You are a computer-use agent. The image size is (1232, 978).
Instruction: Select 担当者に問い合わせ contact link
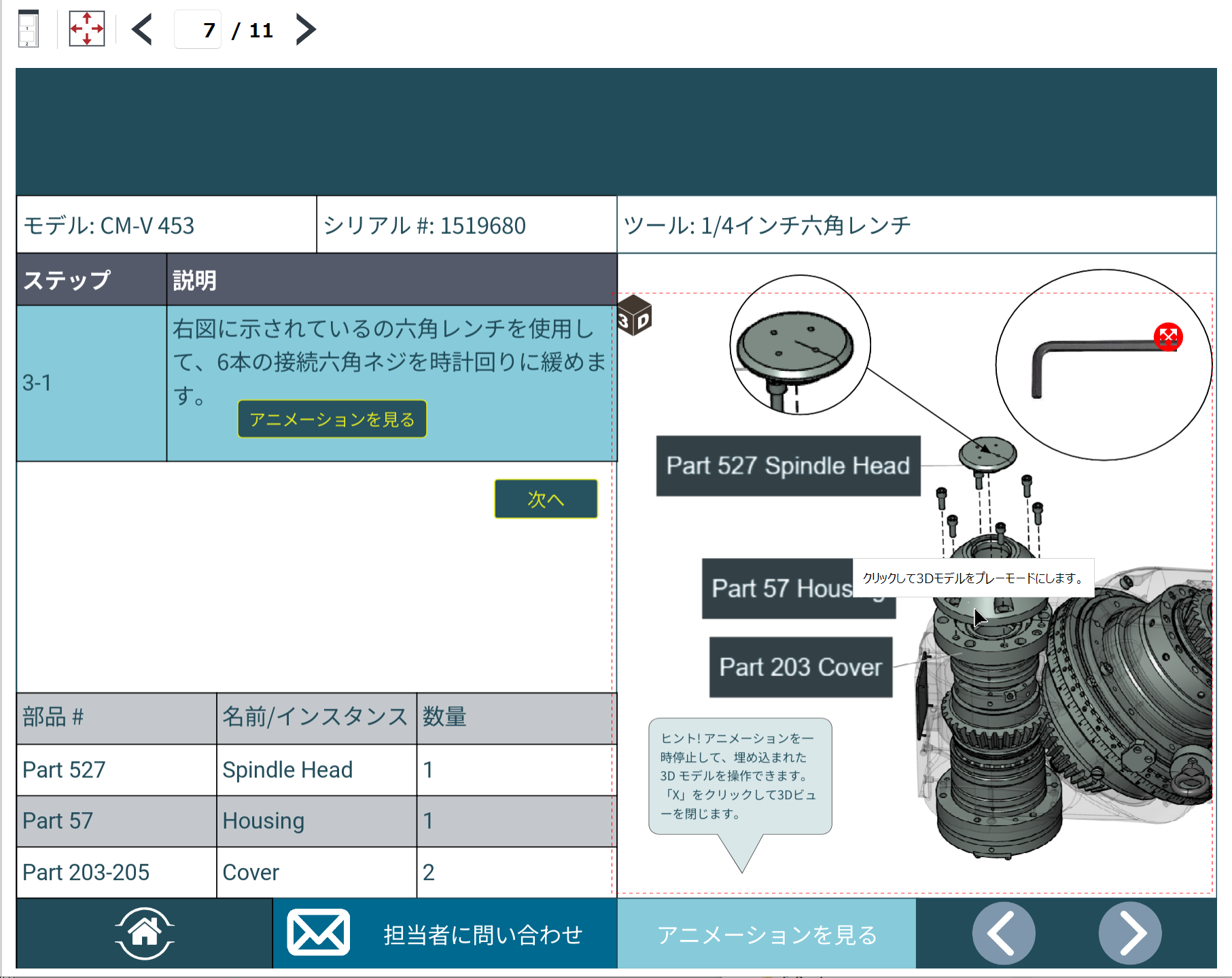[482, 935]
